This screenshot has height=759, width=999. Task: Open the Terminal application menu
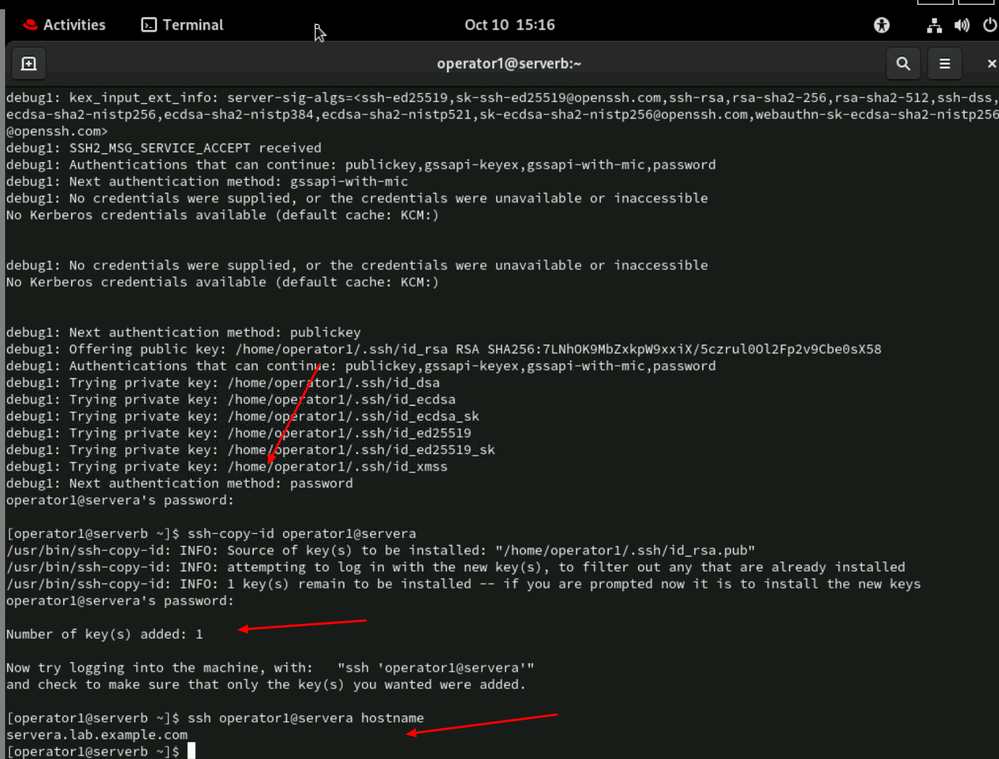(x=192, y=25)
